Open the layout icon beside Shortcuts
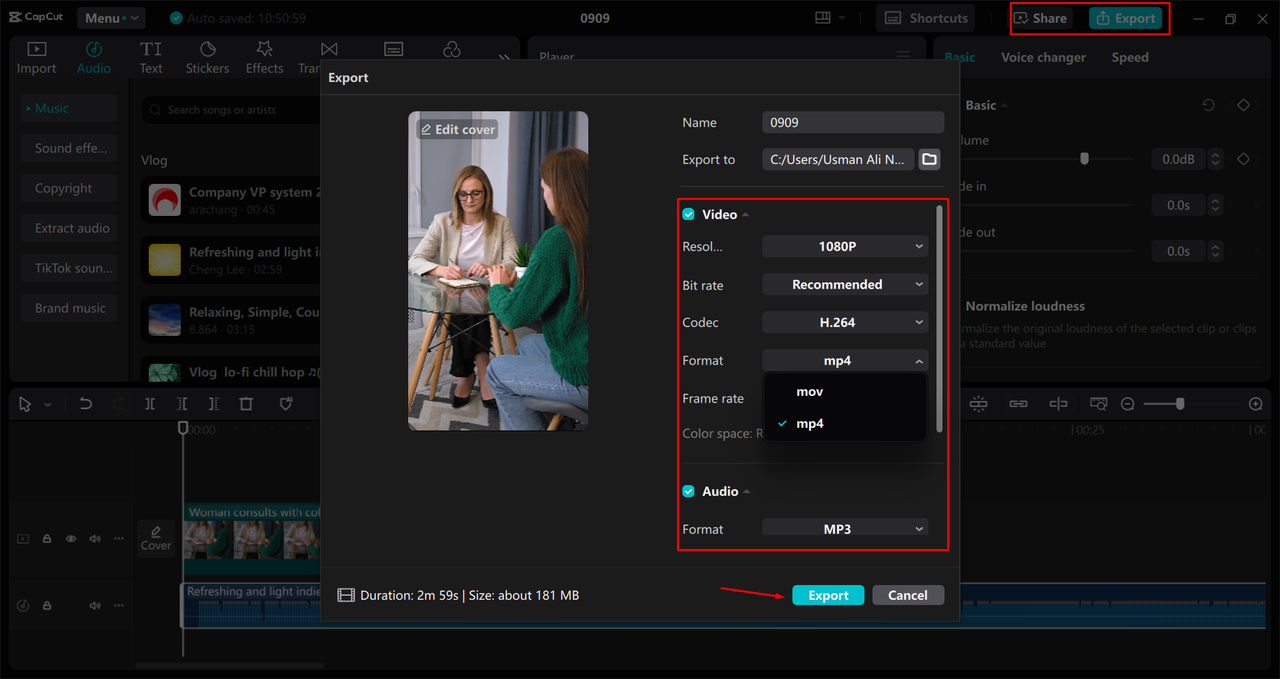This screenshot has width=1280, height=679. tap(823, 18)
